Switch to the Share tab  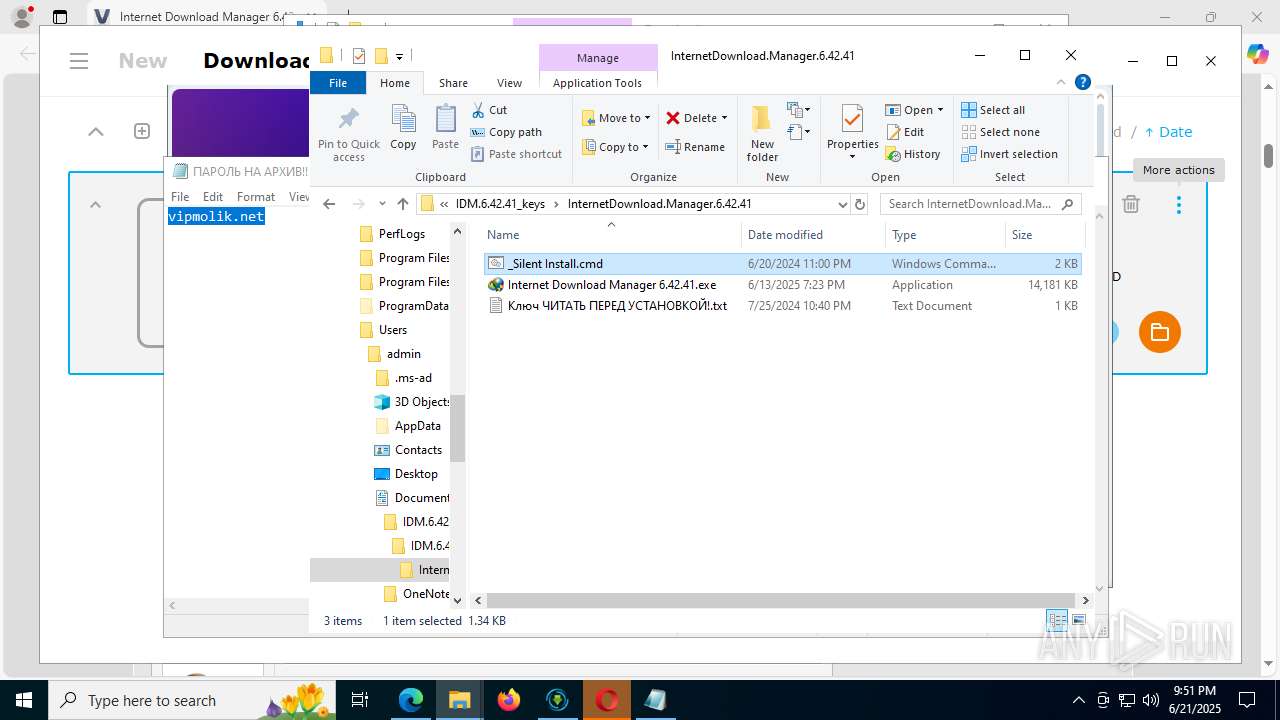coord(453,83)
